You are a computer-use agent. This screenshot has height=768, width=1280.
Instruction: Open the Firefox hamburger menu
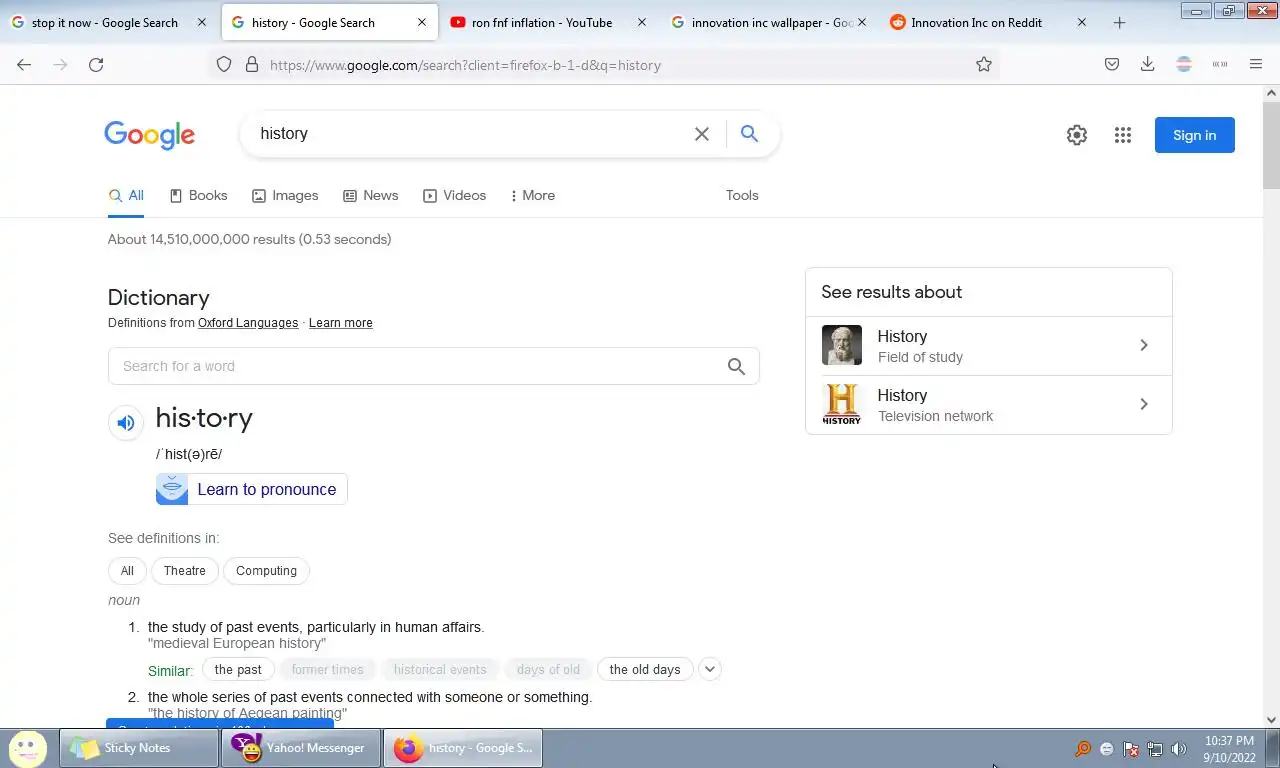[x=1256, y=64]
